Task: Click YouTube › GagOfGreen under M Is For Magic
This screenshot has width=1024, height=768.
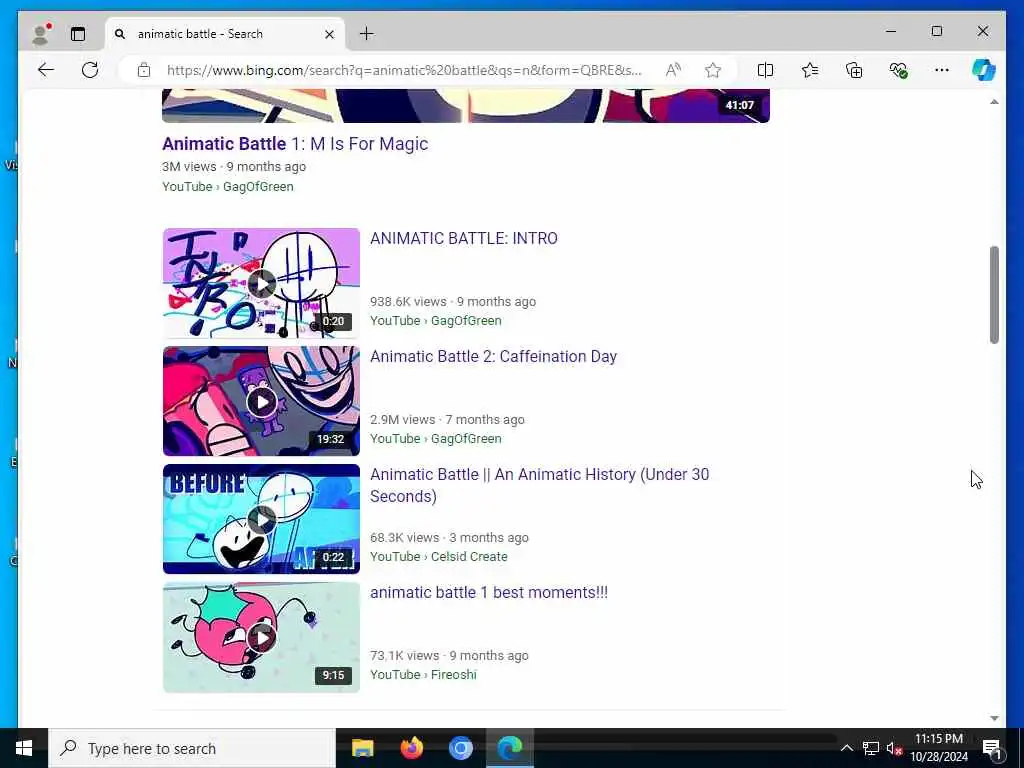Action: tap(227, 187)
